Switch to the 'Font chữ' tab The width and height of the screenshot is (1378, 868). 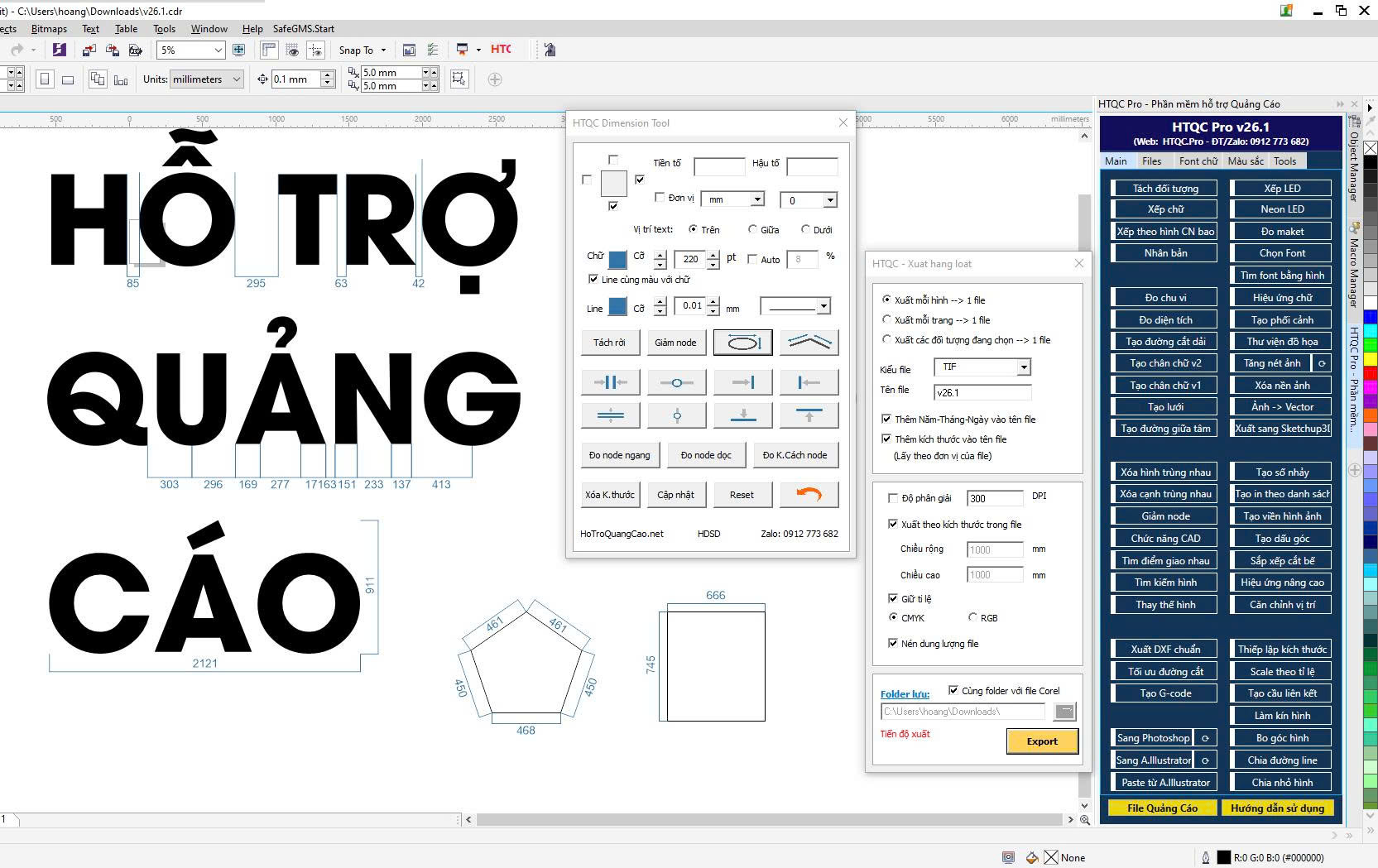(1198, 161)
